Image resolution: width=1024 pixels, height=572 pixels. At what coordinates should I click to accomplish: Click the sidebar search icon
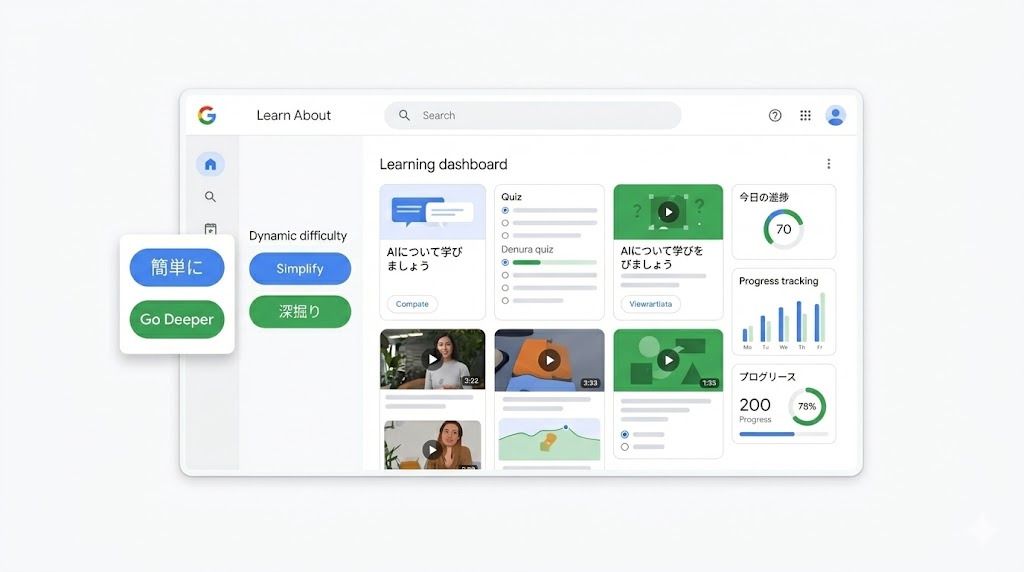[x=210, y=197]
